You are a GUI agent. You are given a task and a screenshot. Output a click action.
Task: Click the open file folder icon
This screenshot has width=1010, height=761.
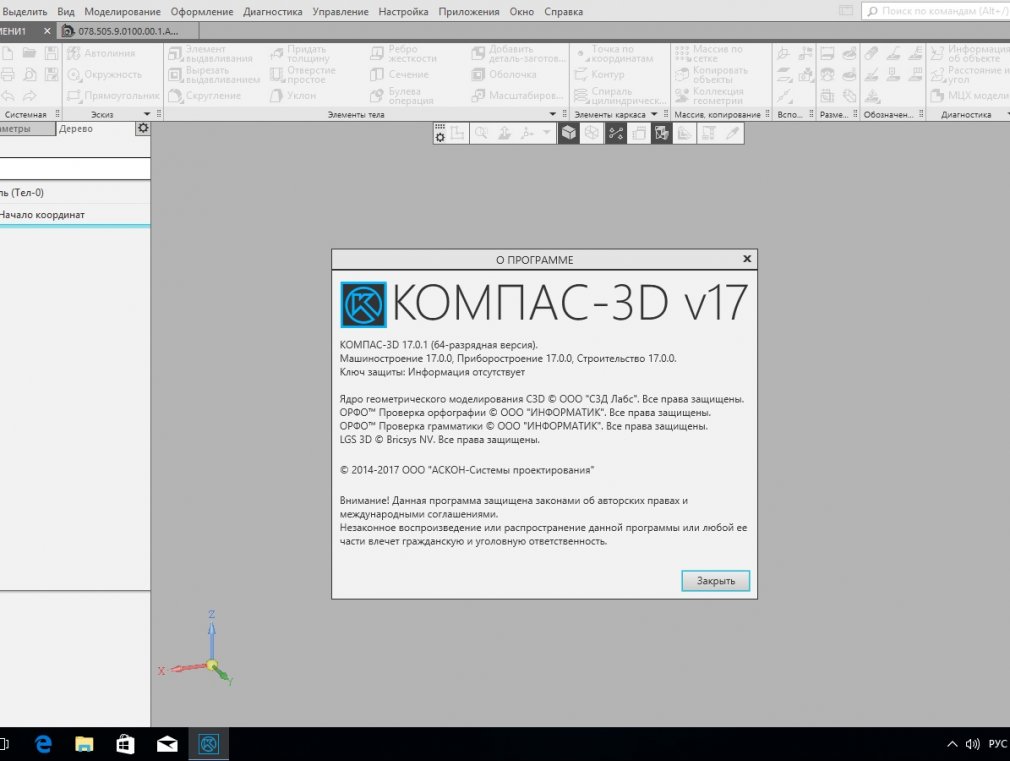click(29, 53)
